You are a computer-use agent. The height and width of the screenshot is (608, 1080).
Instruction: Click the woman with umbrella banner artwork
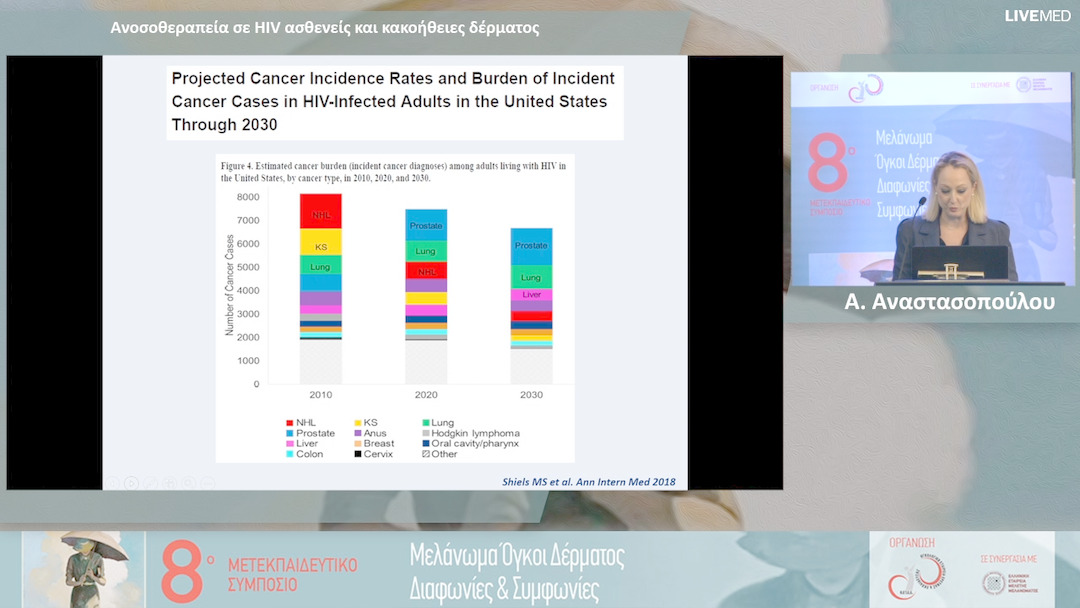tap(83, 568)
